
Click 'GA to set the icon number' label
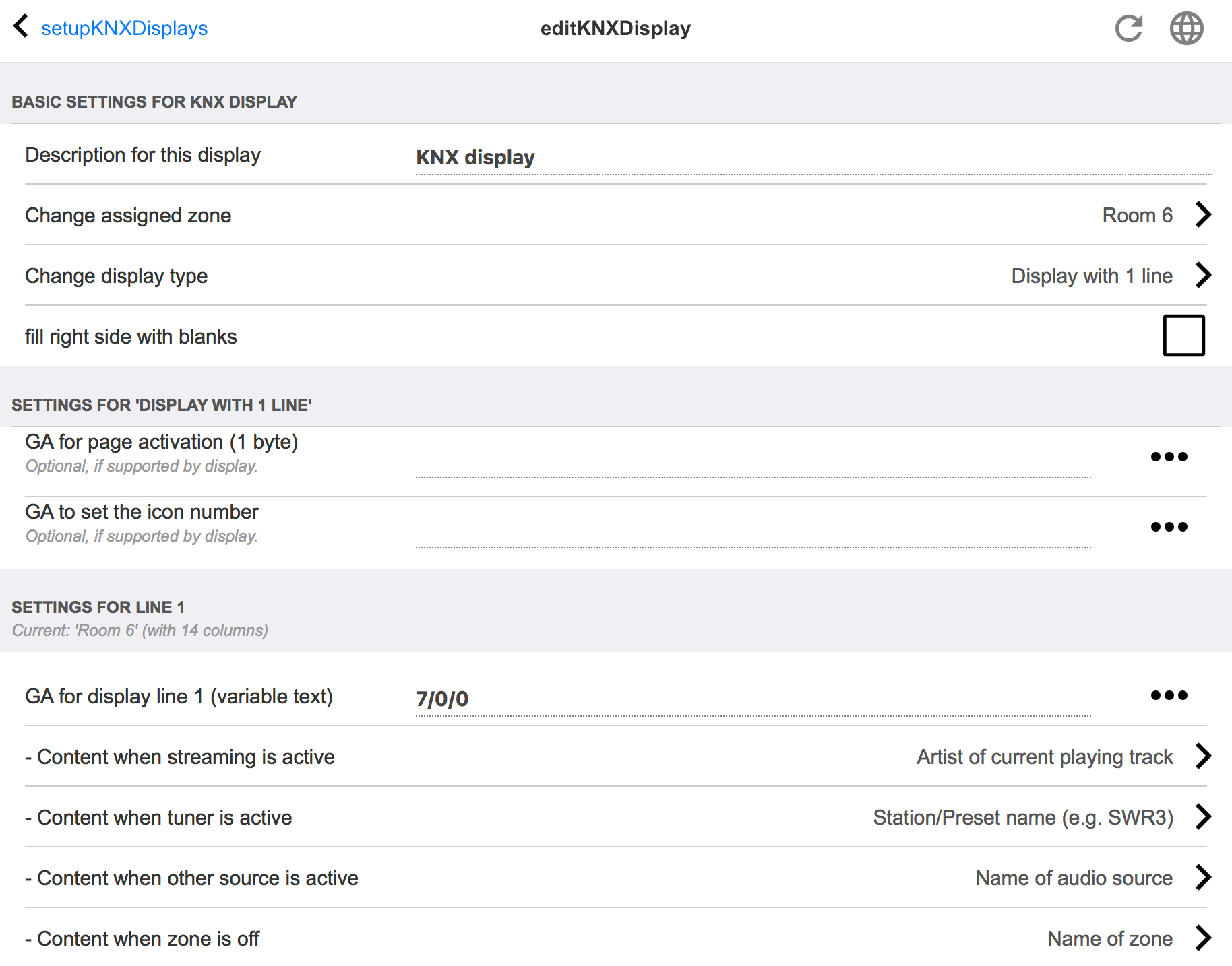142,512
